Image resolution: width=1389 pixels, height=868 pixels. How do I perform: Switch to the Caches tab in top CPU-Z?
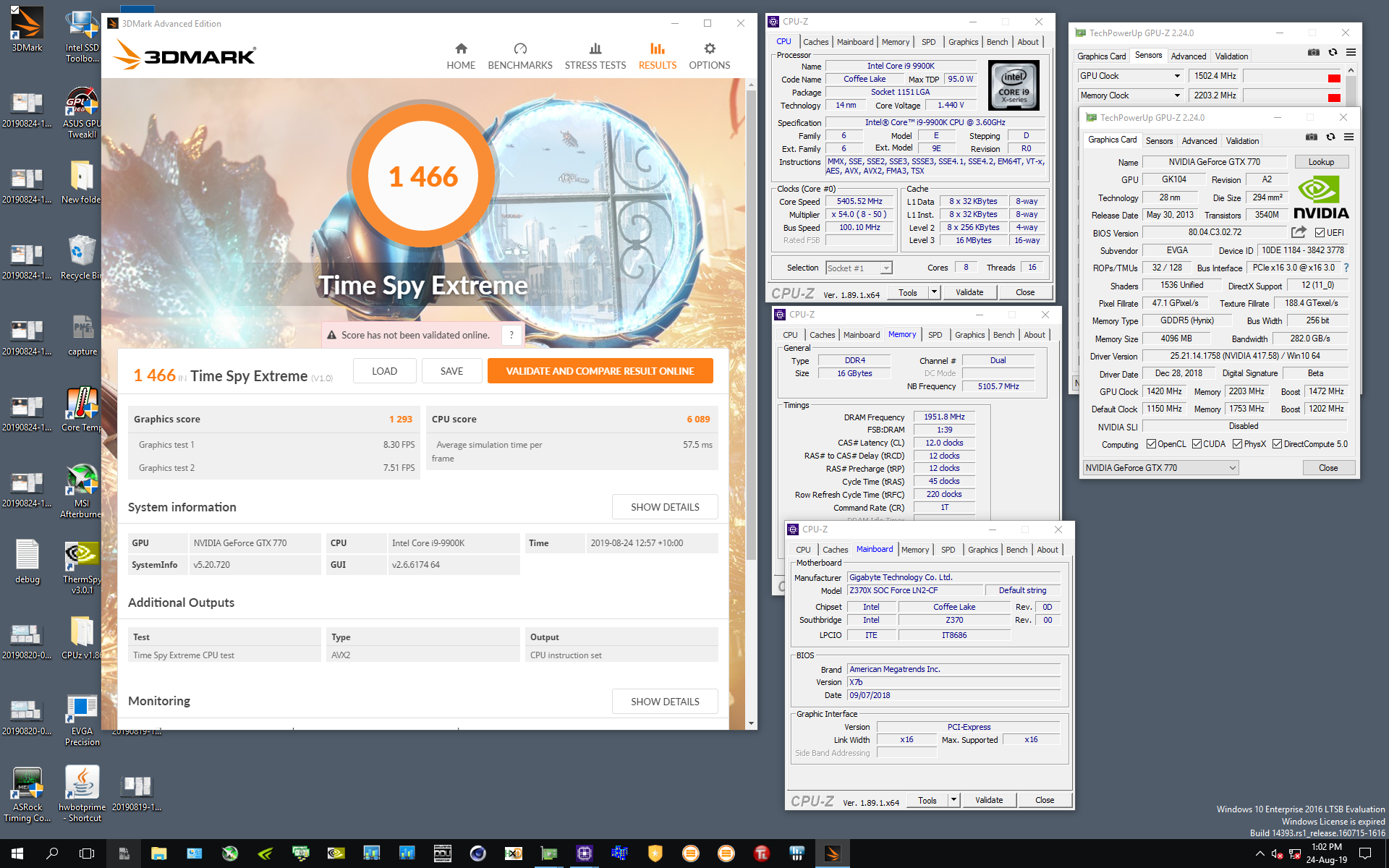(x=815, y=42)
